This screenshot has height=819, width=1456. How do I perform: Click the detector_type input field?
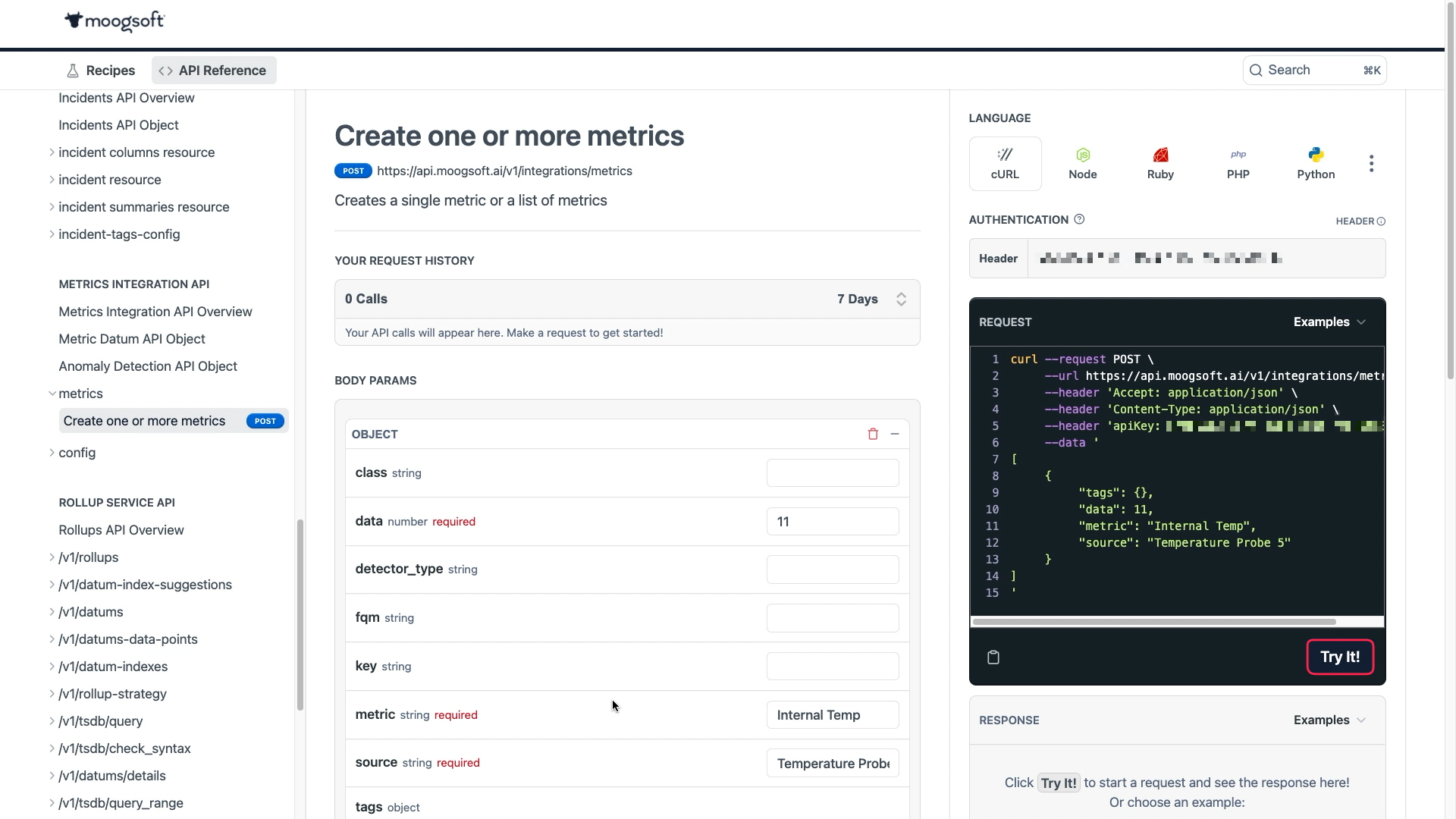[833, 570]
